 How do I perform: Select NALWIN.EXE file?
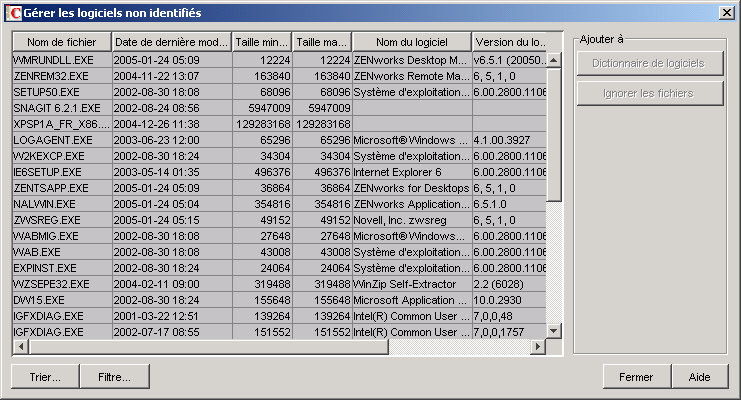coord(62,204)
